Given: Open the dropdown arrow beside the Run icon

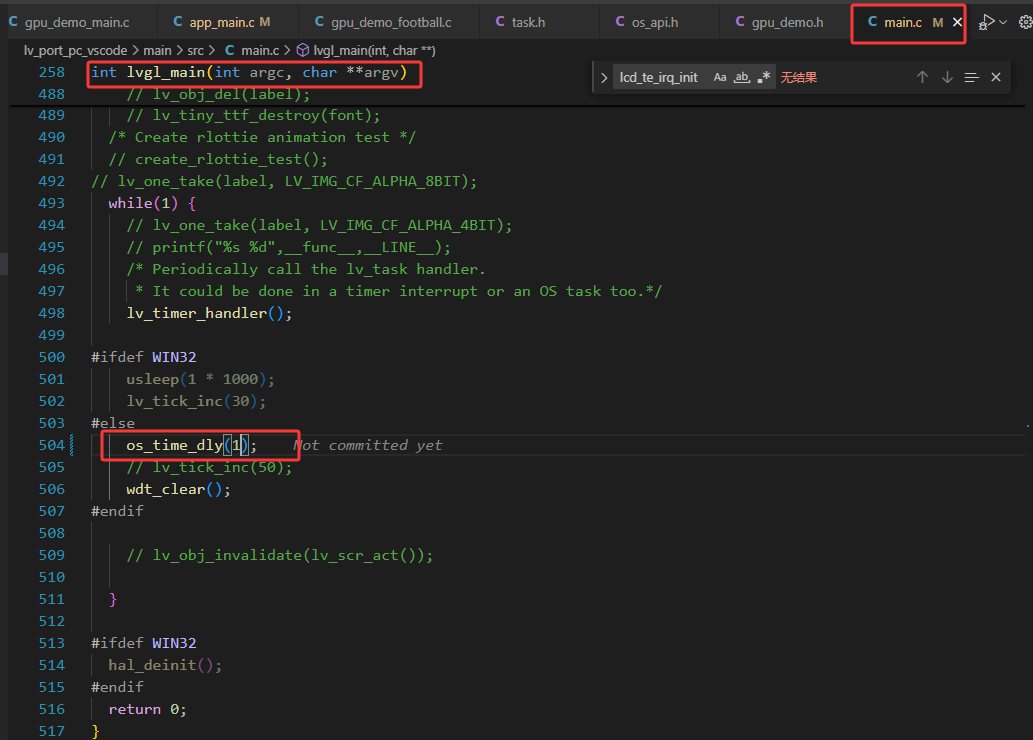Looking at the screenshot, I should [1003, 22].
